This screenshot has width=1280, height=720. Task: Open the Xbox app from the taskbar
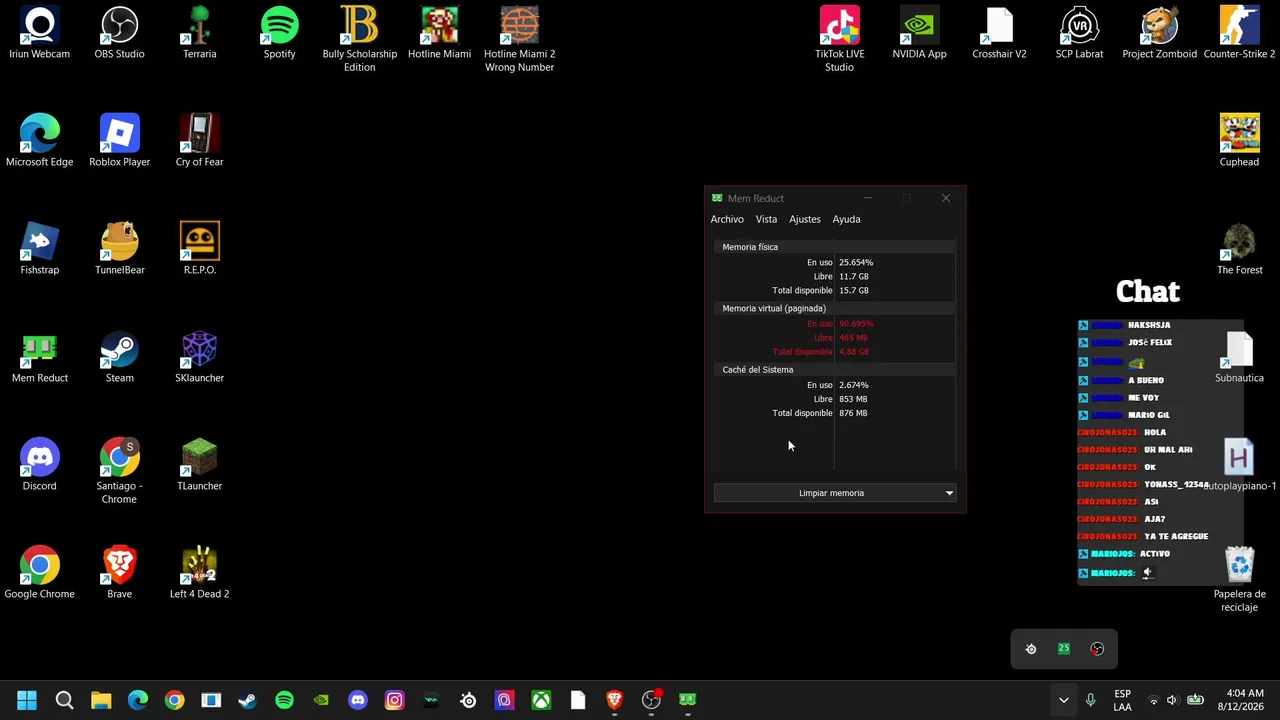tap(541, 700)
